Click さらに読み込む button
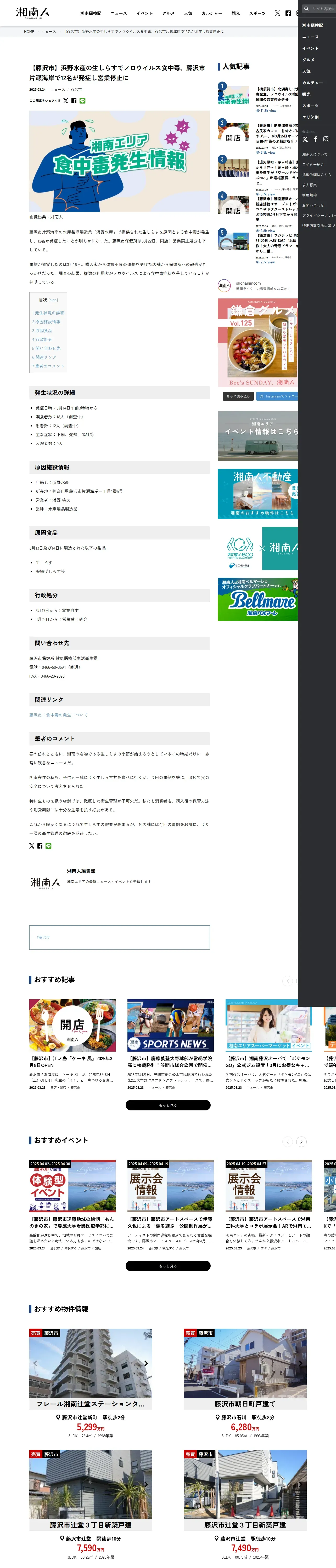 tap(238, 396)
